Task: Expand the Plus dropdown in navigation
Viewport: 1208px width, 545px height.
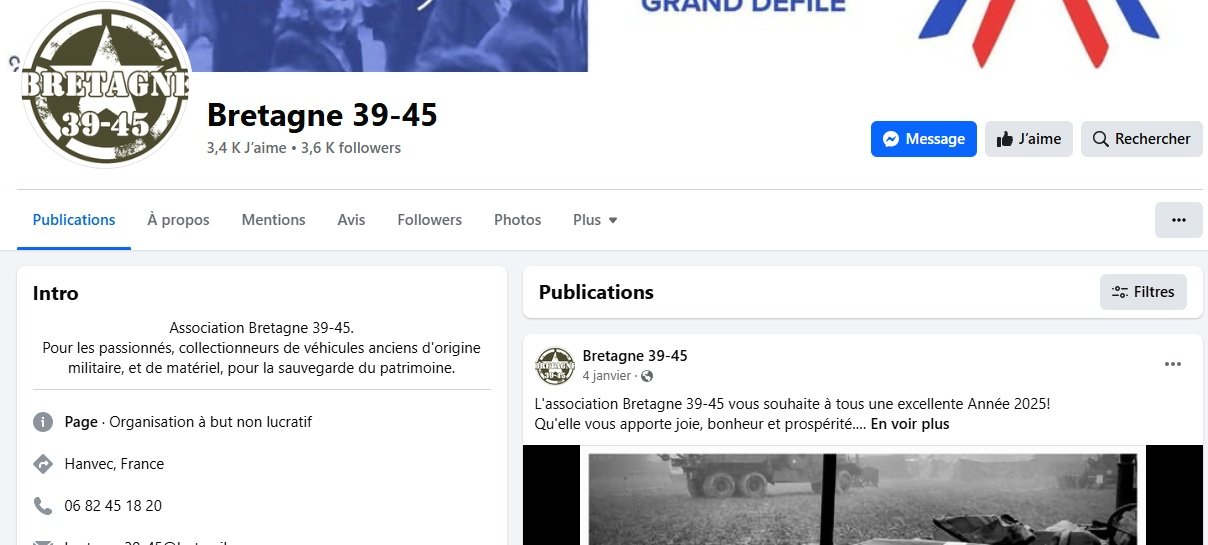Action: [x=595, y=220]
